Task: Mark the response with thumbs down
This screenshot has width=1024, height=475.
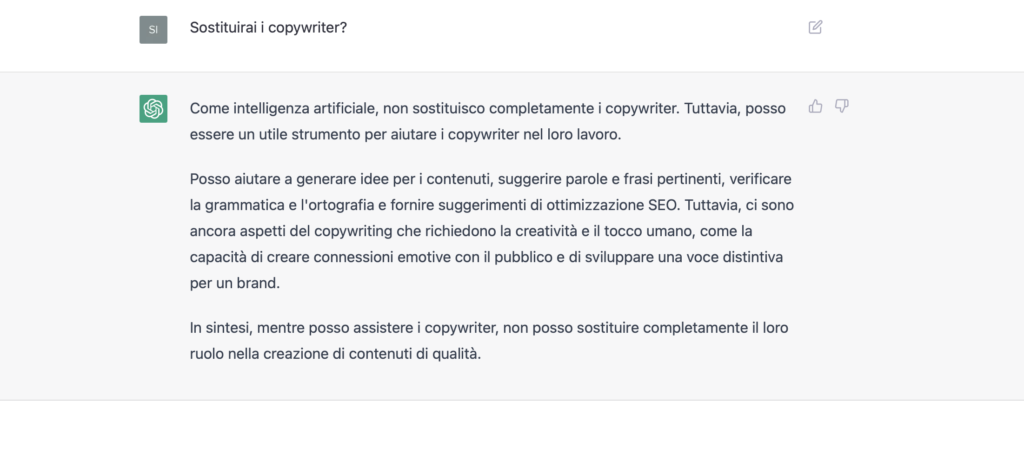Action: pos(842,106)
